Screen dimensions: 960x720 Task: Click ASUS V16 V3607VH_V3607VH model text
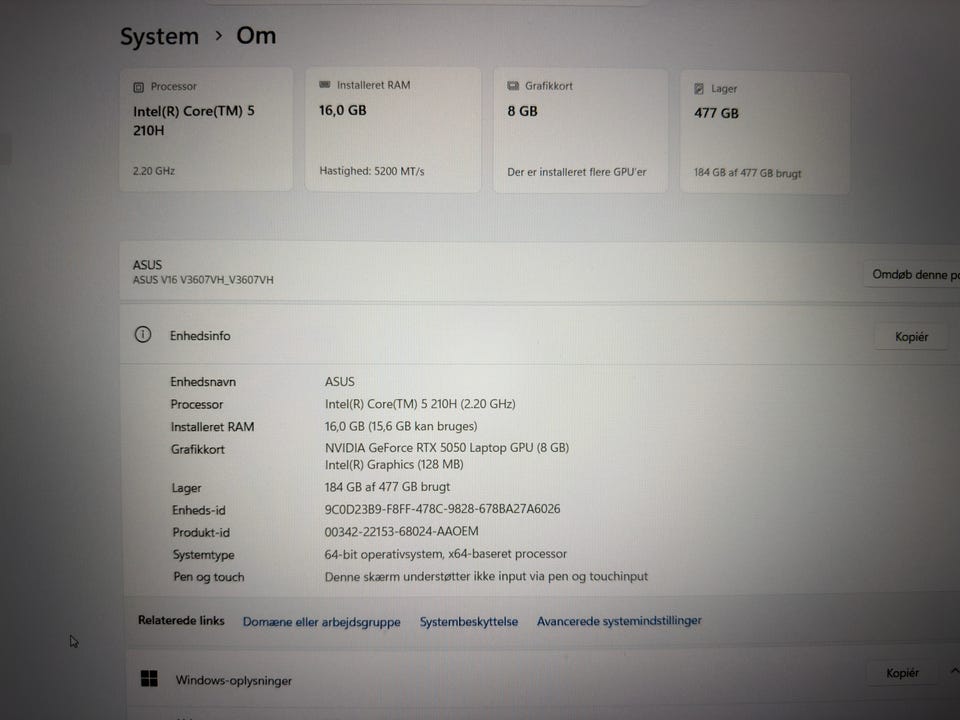point(203,280)
